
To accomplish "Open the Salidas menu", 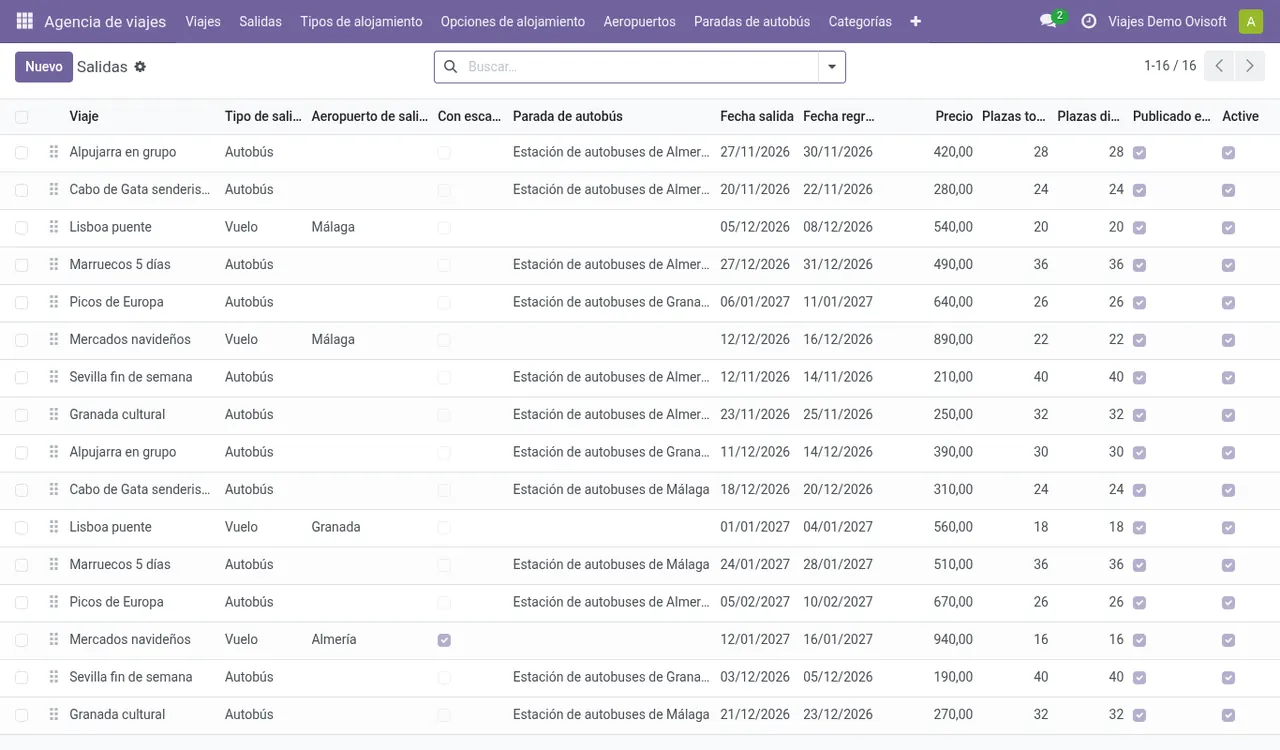I will 260,21.
